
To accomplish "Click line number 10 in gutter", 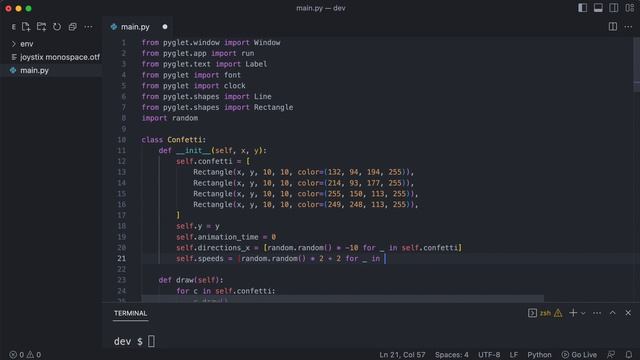I will [122, 140].
